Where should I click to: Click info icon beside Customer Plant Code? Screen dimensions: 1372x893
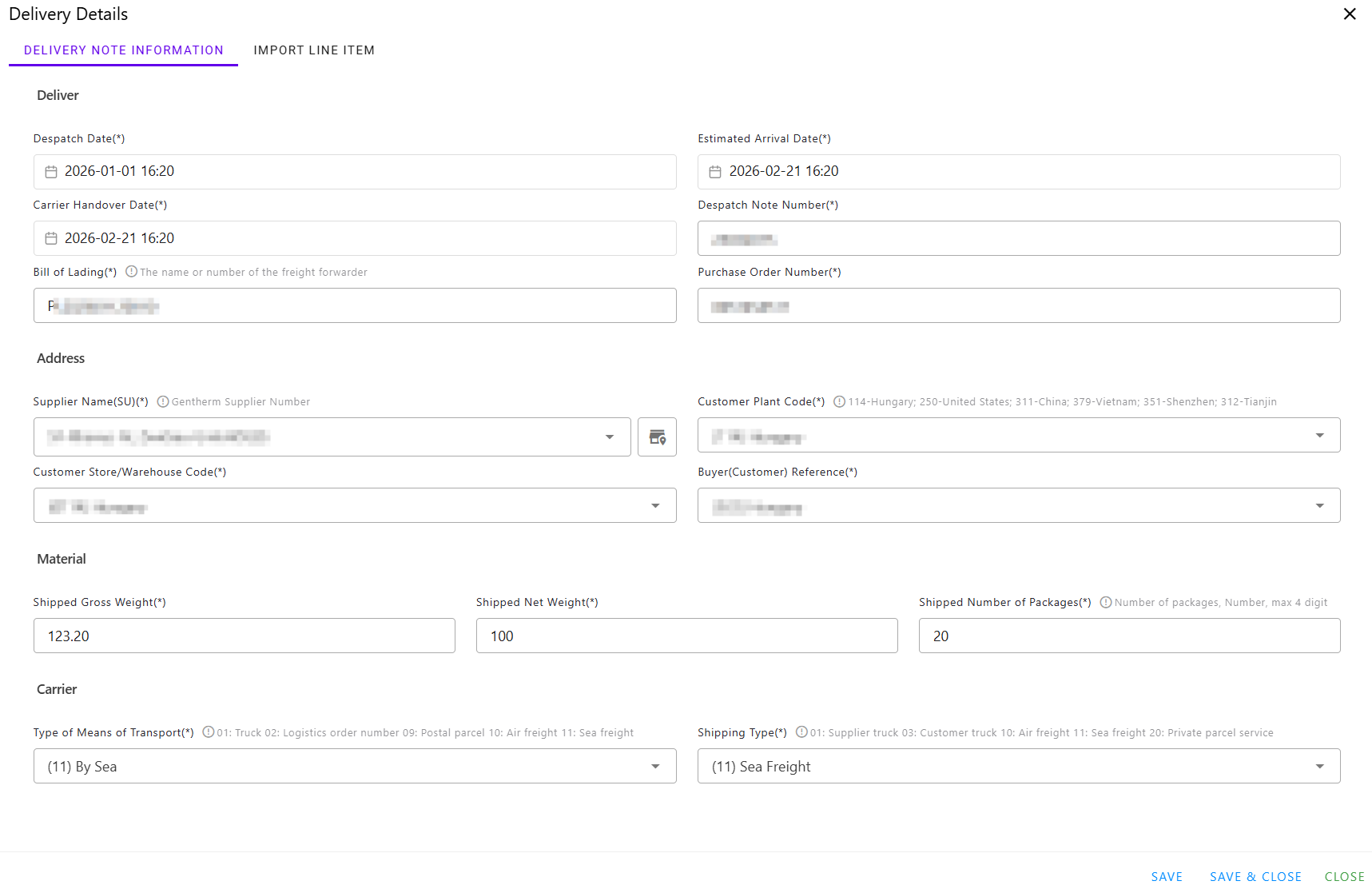point(839,402)
